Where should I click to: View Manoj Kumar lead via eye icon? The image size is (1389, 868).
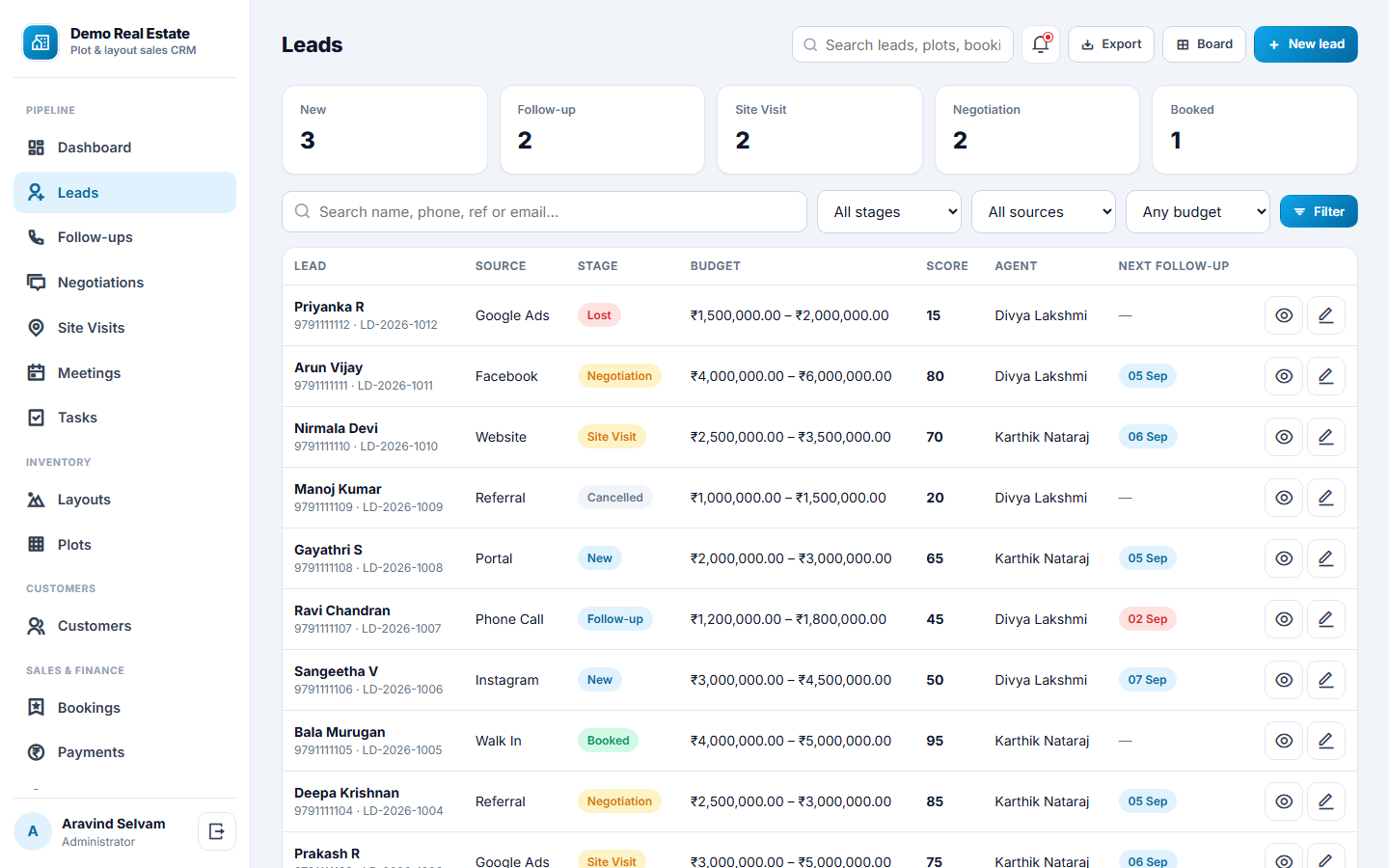coord(1284,498)
